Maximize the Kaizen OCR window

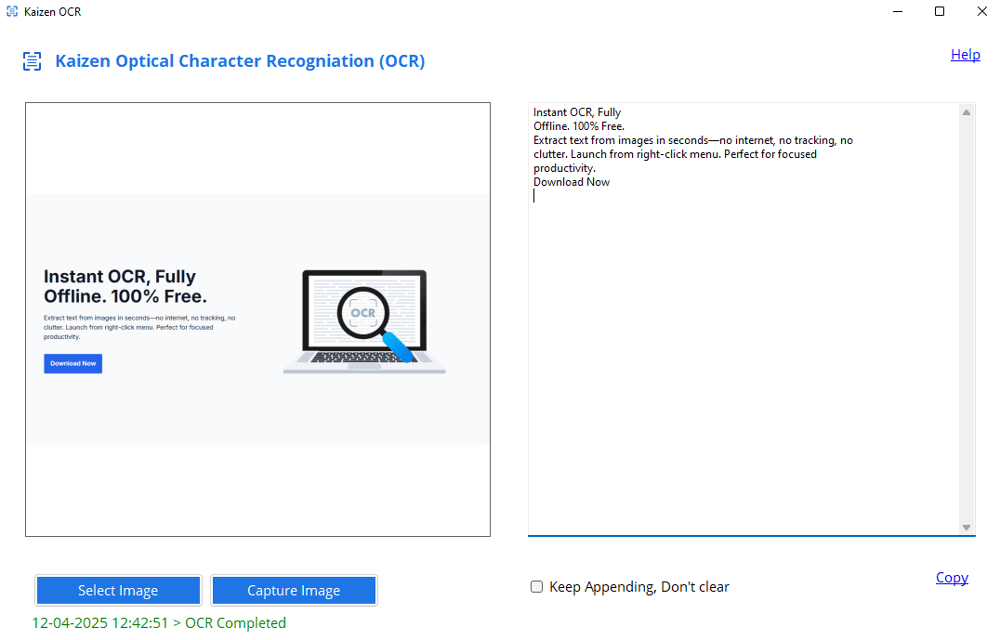pyautogui.click(x=939, y=12)
